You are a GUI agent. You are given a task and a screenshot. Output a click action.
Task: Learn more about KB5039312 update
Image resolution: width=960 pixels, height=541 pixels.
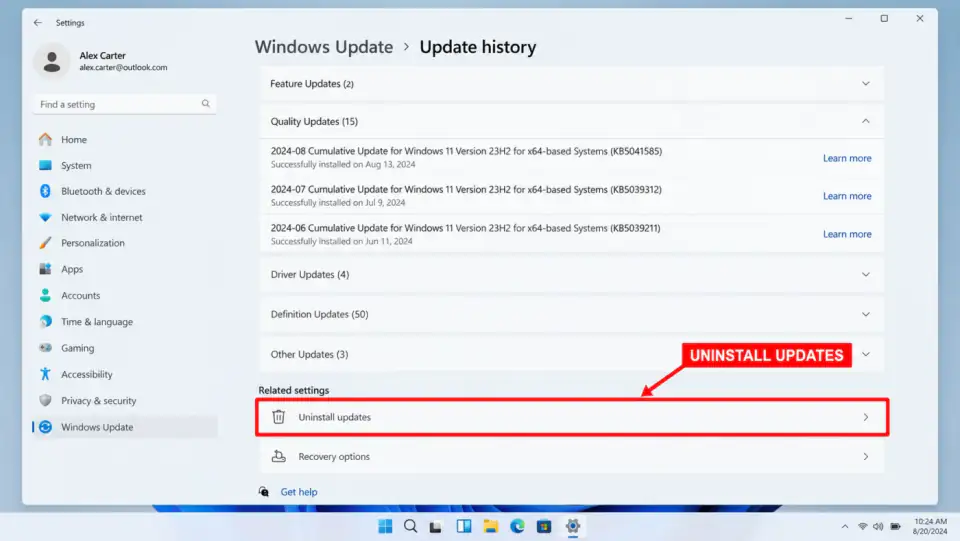tap(847, 196)
